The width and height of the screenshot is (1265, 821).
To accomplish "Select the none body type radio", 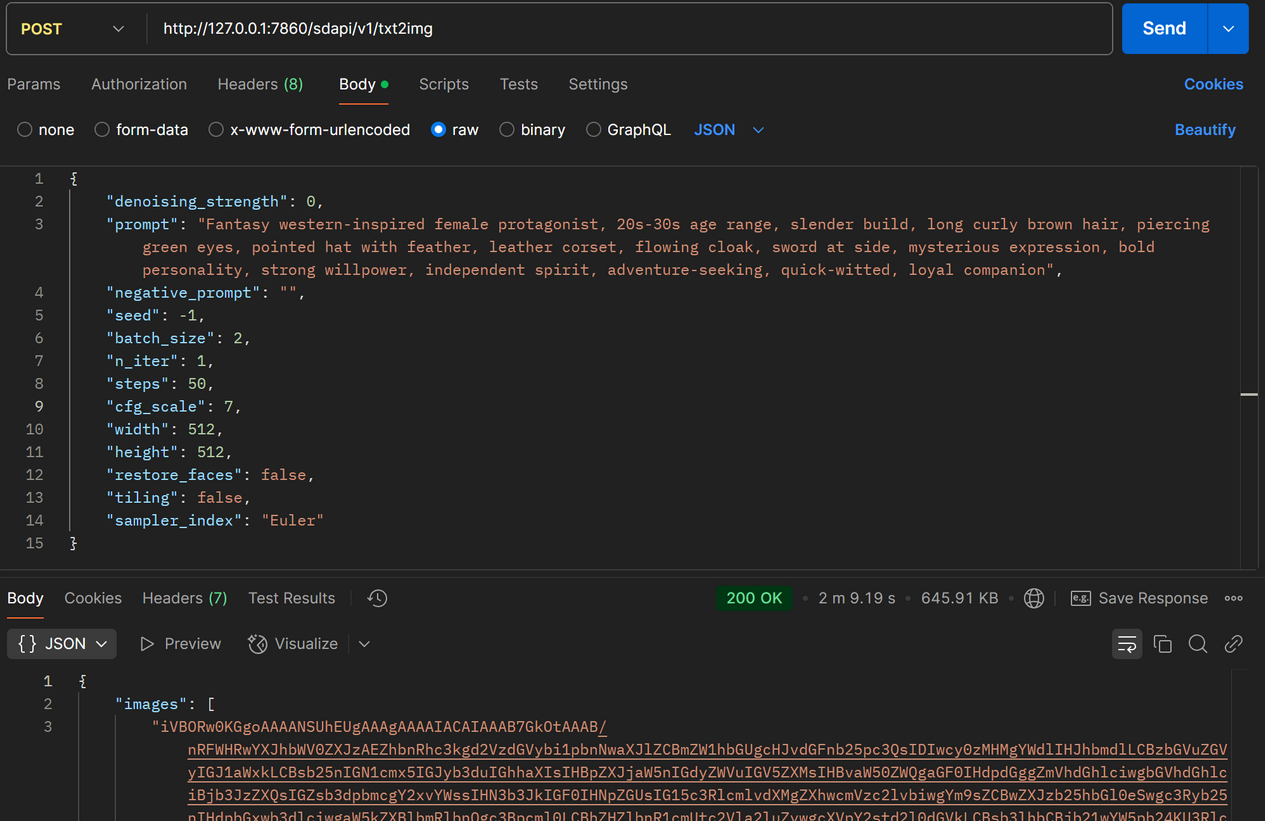I will 25,130.
